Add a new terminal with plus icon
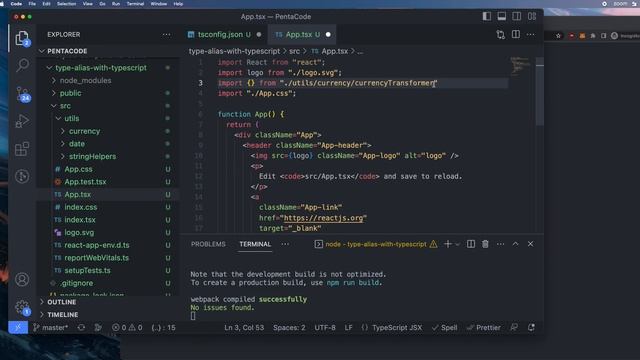The height and width of the screenshot is (360, 640). tap(447, 244)
